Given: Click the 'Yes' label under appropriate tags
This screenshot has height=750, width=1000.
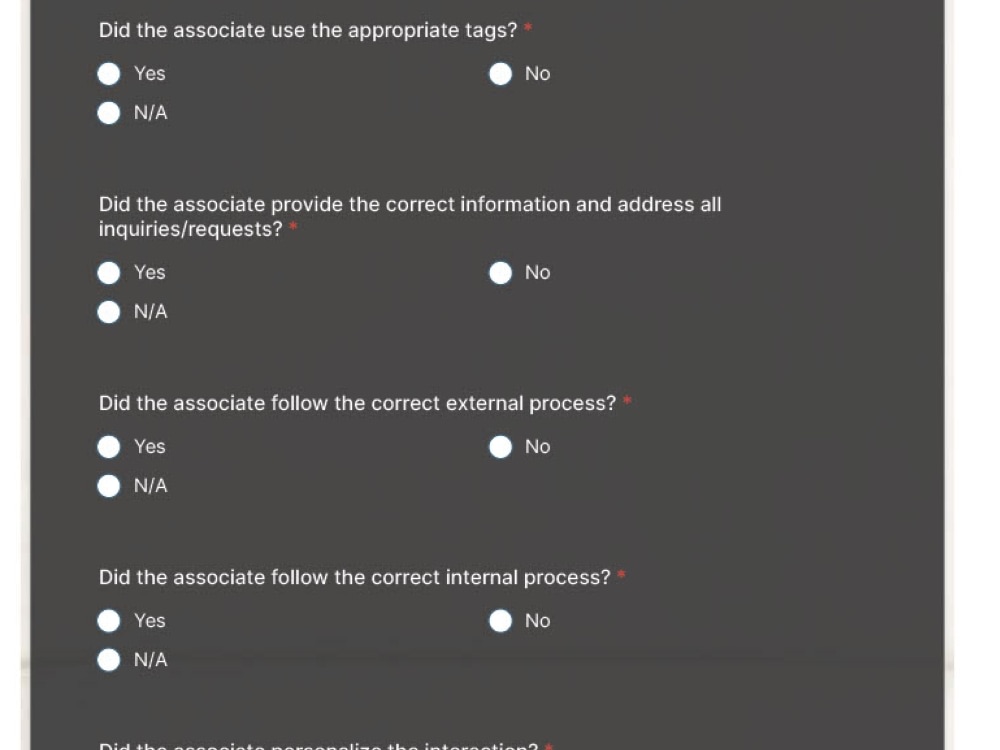Looking at the screenshot, I should pyautogui.click(x=150, y=74).
